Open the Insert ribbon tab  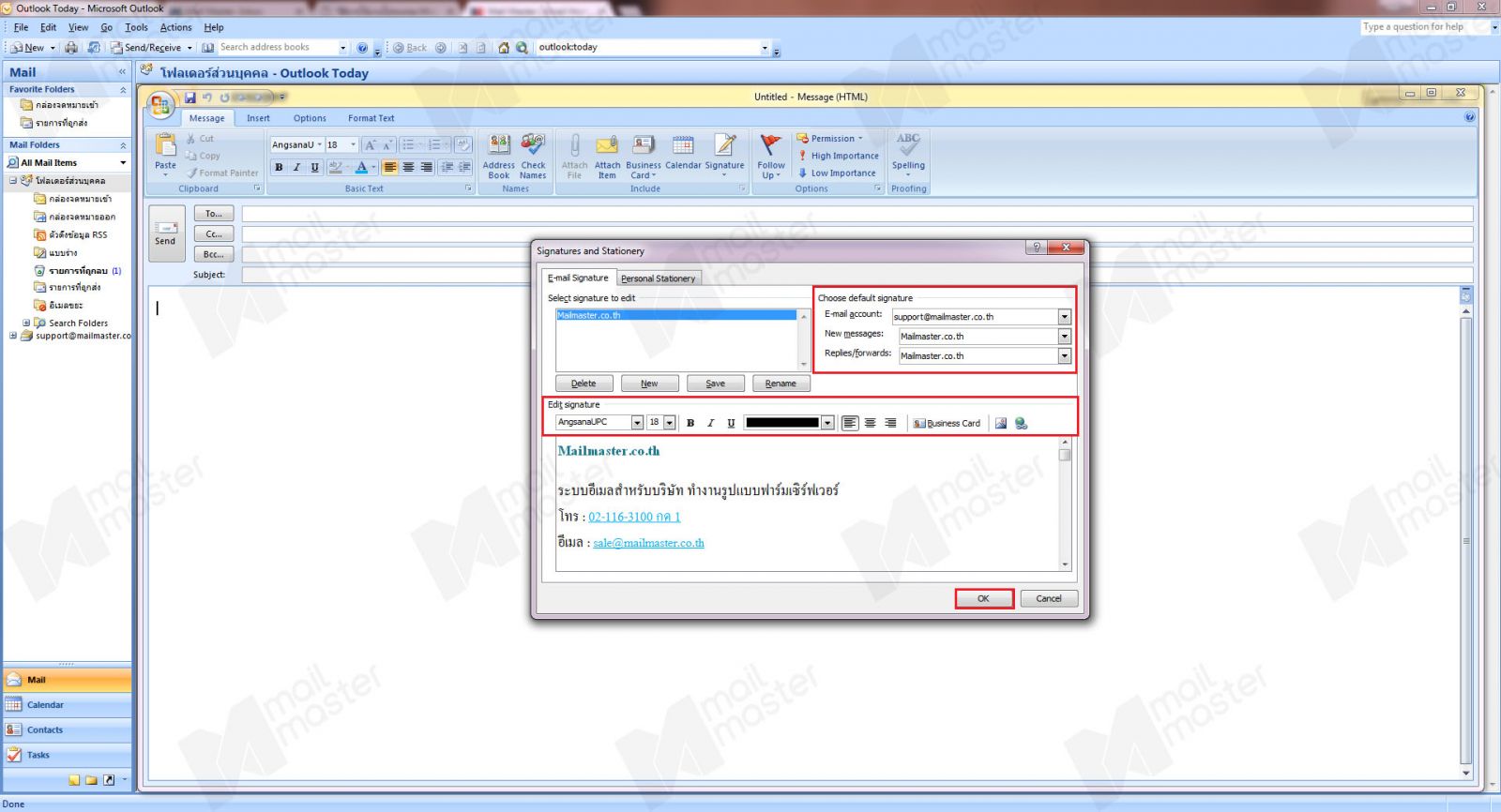(258, 118)
